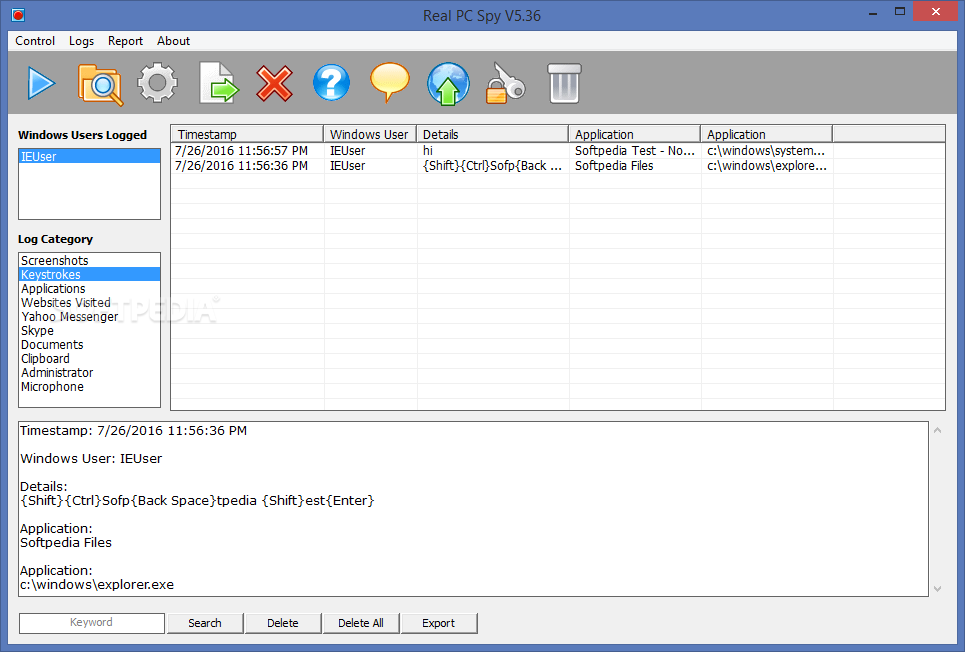The width and height of the screenshot is (965, 652).
Task: Select Clipboard log category
Action: coord(89,359)
